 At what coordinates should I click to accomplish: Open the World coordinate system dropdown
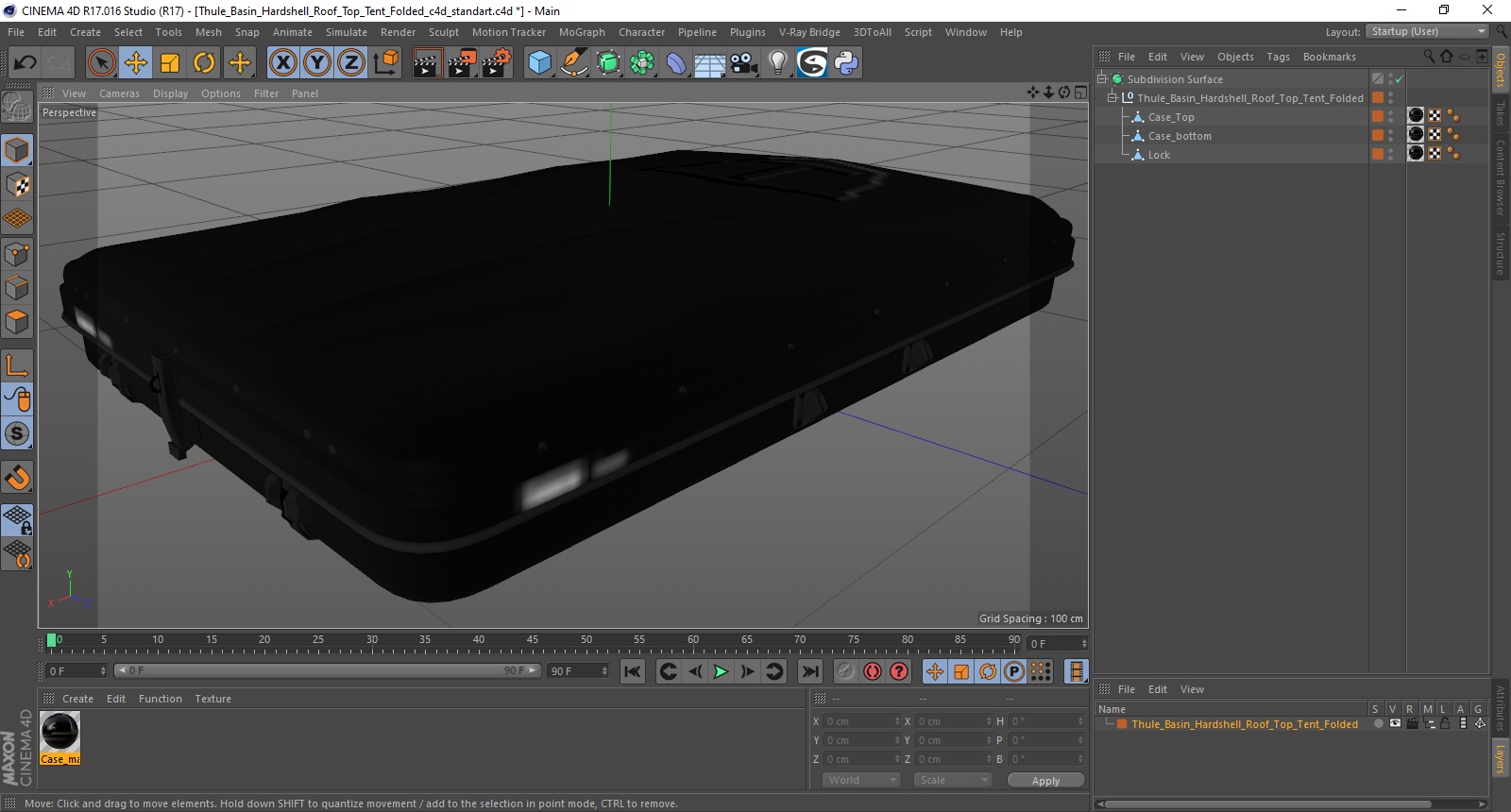pyautogui.click(x=861, y=780)
